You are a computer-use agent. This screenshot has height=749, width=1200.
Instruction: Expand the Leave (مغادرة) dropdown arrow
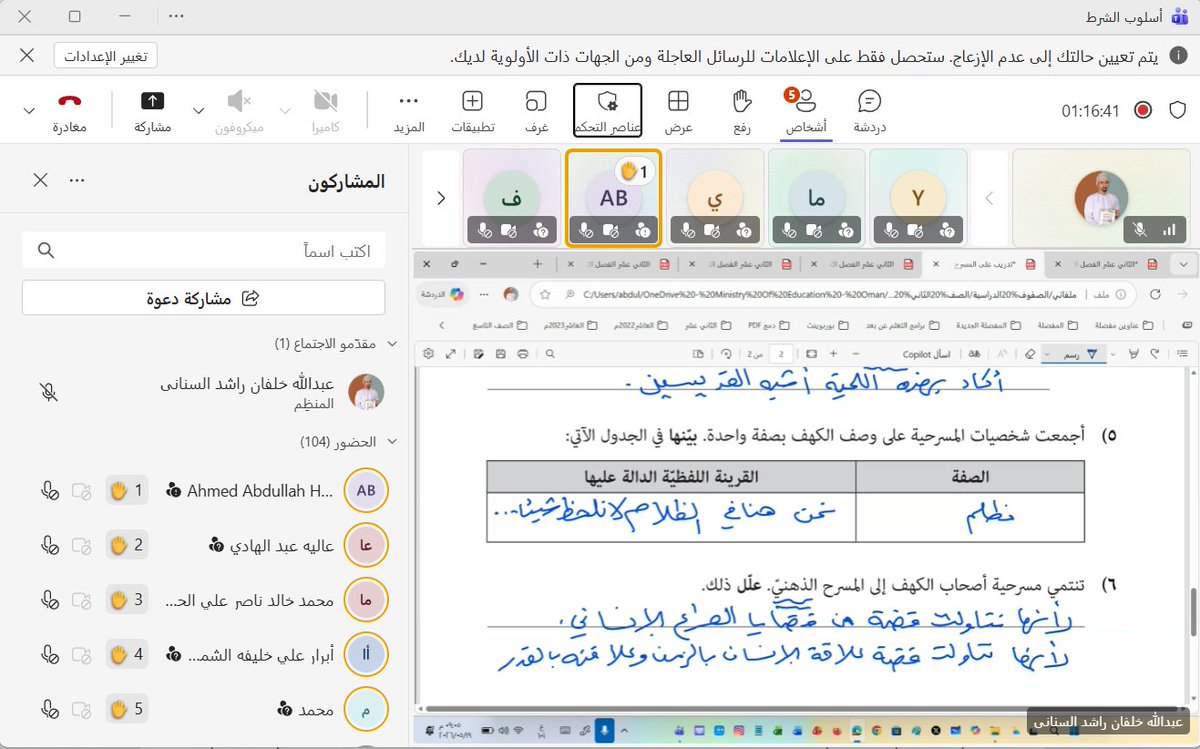pos(28,110)
